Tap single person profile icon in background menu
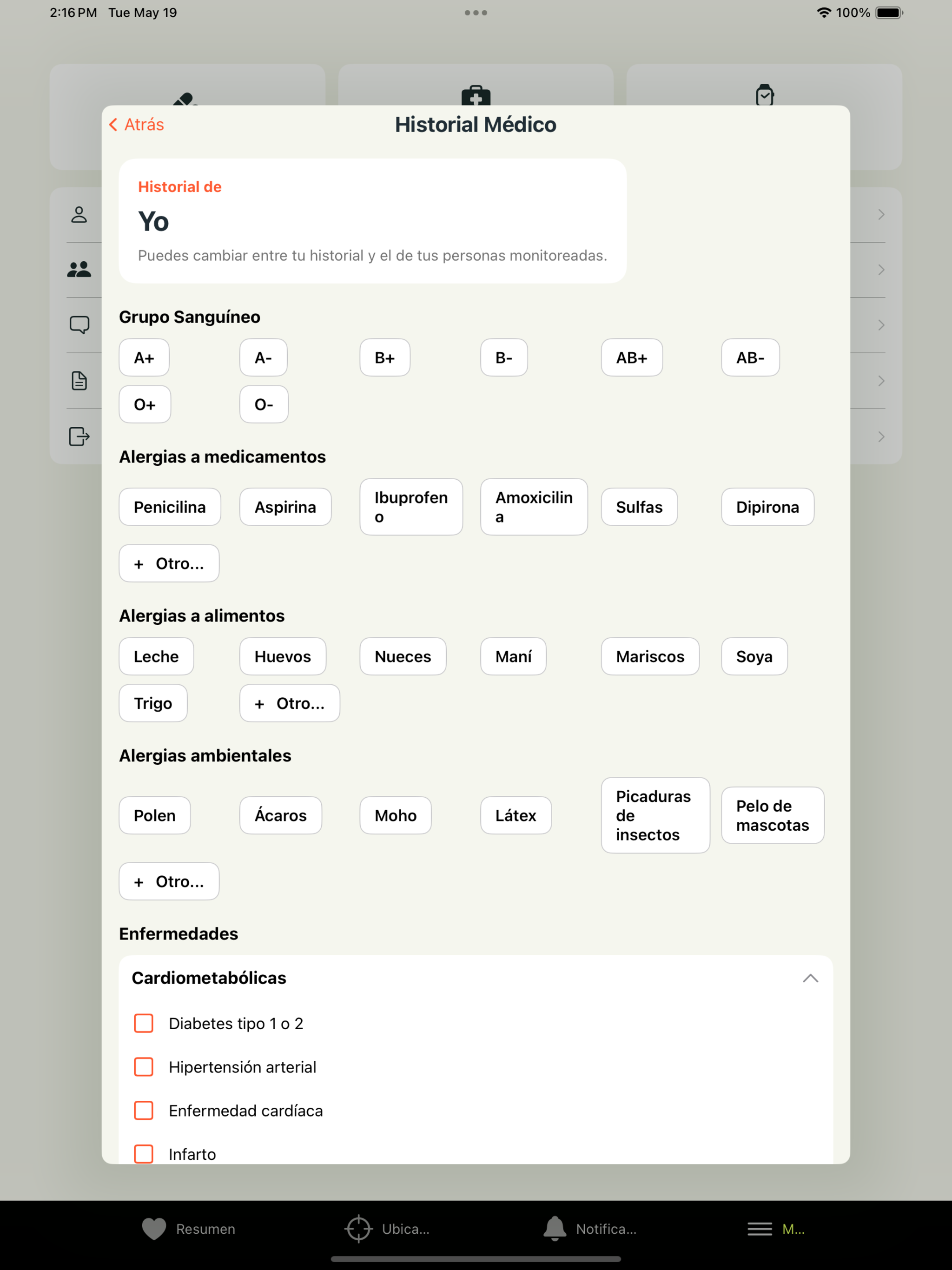Viewport: 952px width, 1270px height. tap(79, 215)
